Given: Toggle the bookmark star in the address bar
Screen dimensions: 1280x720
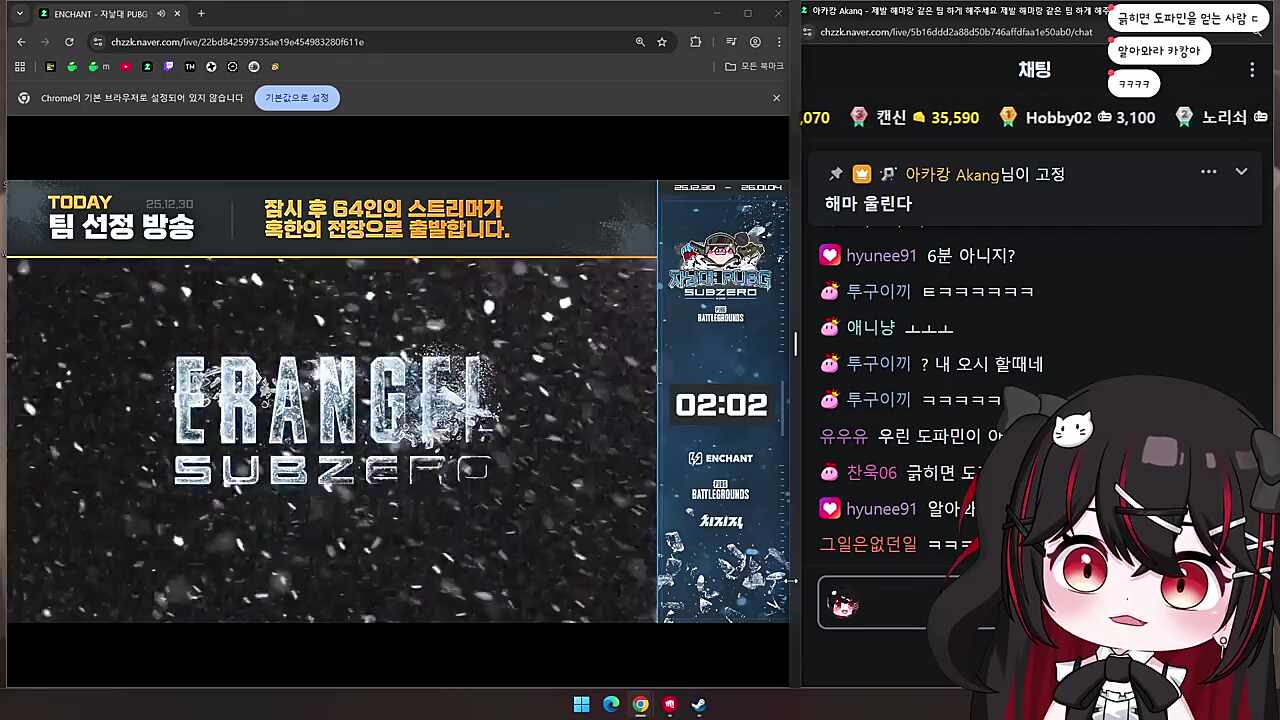Looking at the screenshot, I should [x=662, y=42].
